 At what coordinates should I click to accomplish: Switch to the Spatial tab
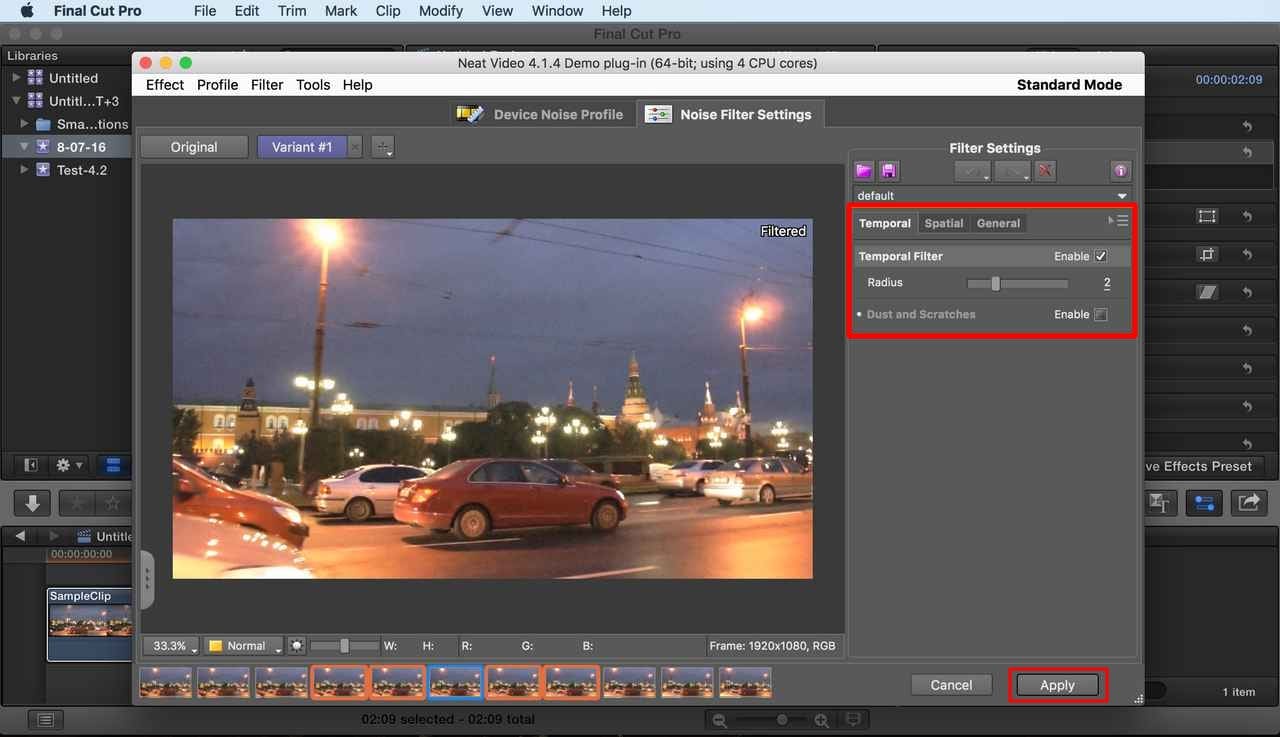click(944, 223)
